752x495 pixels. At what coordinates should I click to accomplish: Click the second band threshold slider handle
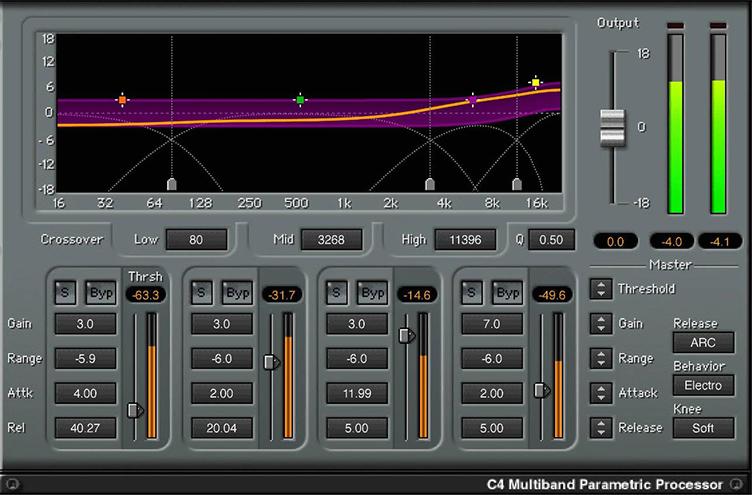[x=272, y=362]
